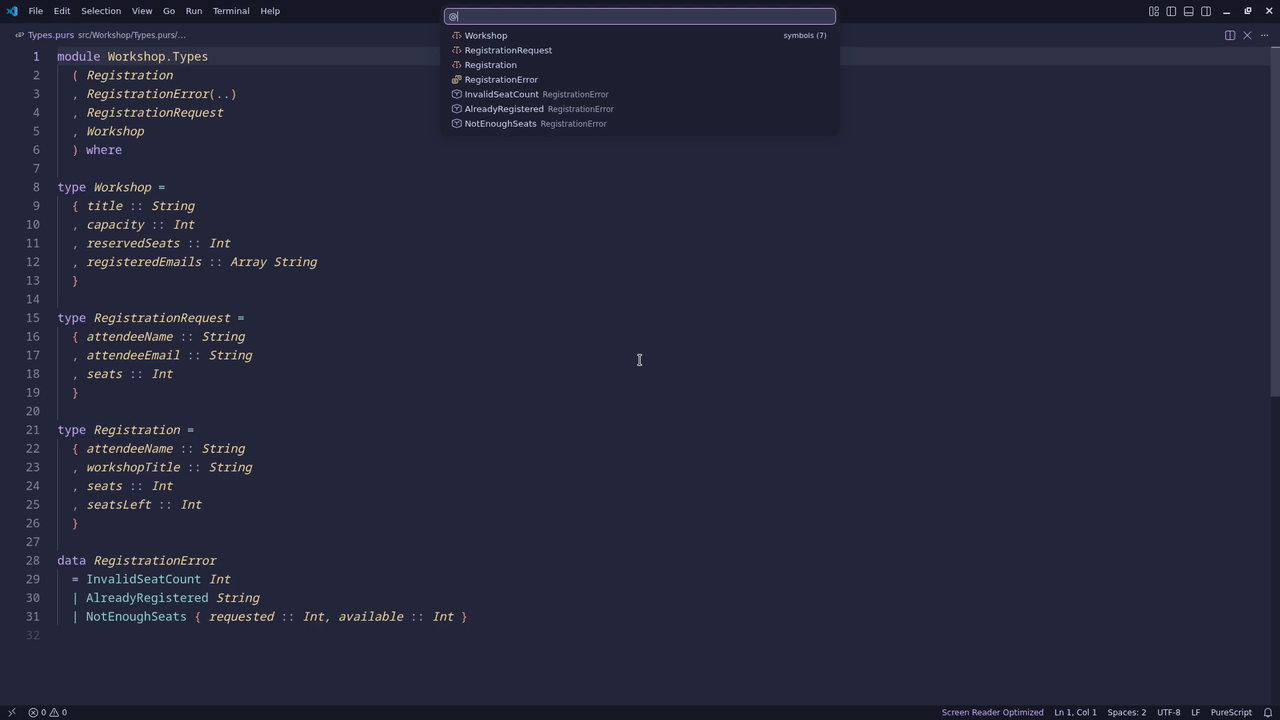Click the vertical editor scrollbar
The height and width of the screenshot is (720, 1280).
pos(1275,220)
